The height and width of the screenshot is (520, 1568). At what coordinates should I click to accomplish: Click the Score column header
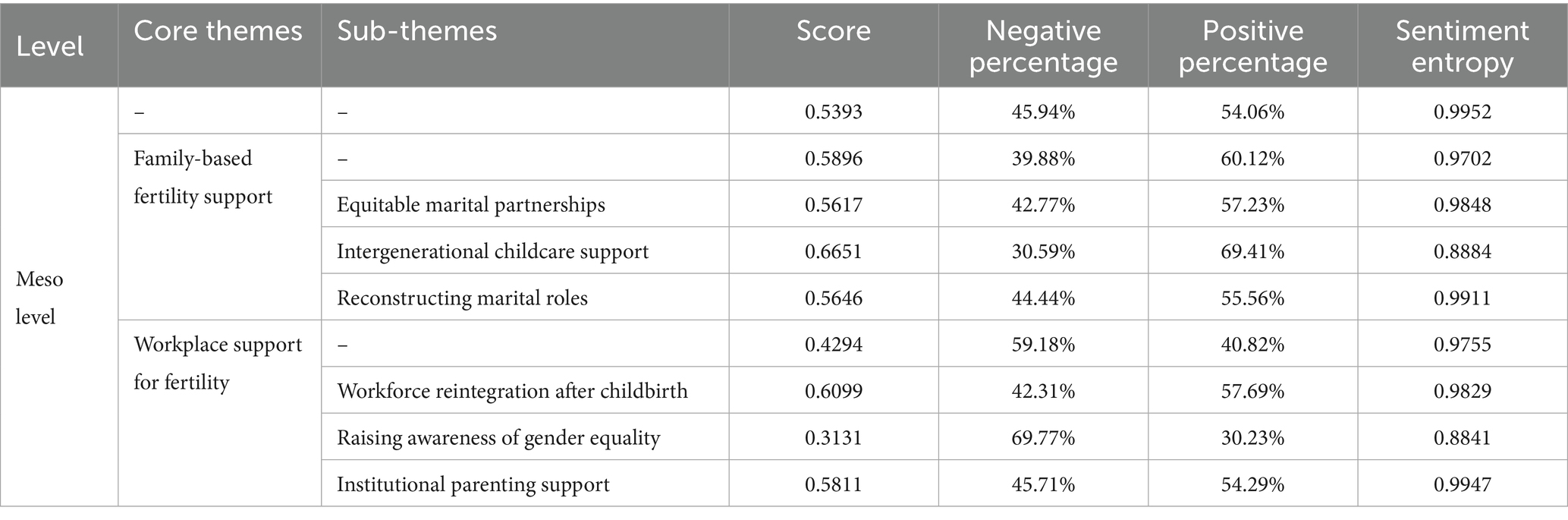[833, 31]
